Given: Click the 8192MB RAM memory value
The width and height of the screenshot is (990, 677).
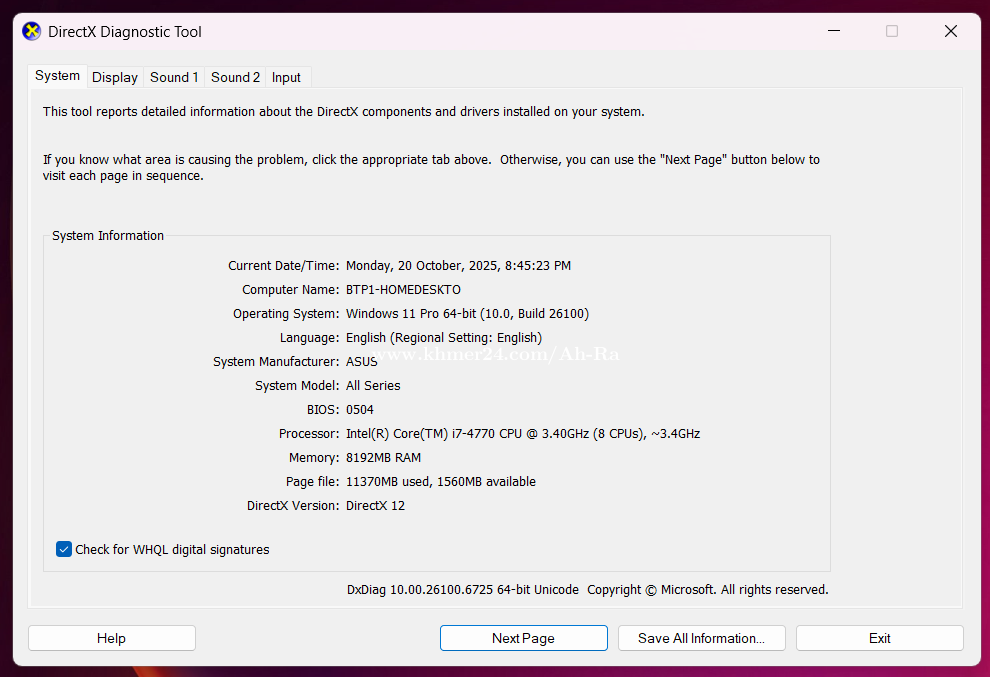Looking at the screenshot, I should coord(383,458).
